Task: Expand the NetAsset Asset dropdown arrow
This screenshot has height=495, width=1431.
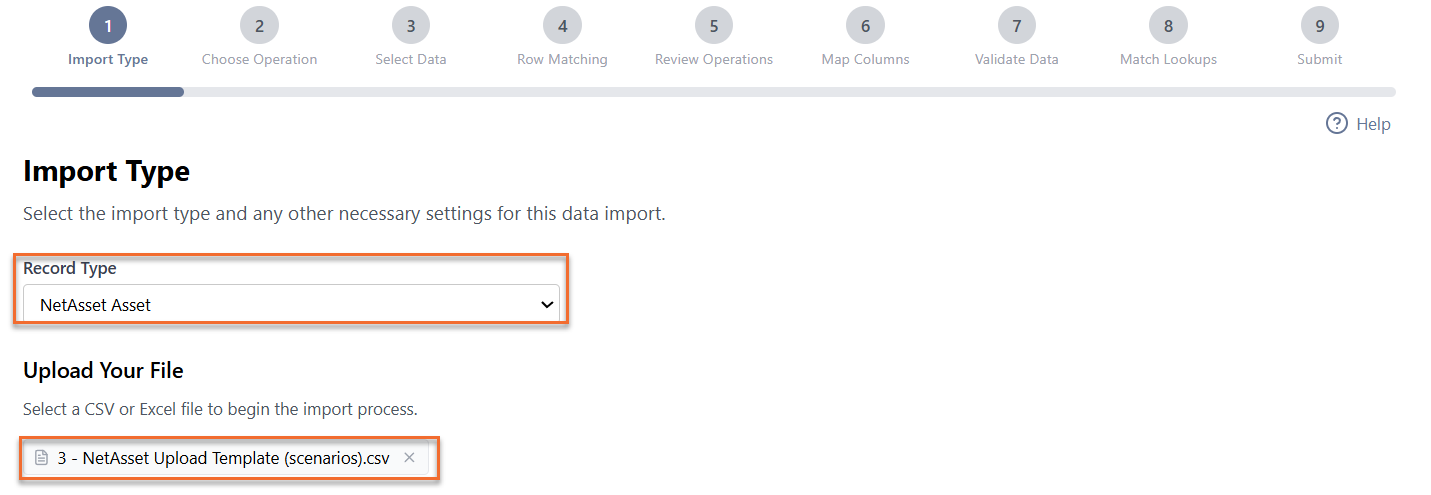Action: coord(546,304)
